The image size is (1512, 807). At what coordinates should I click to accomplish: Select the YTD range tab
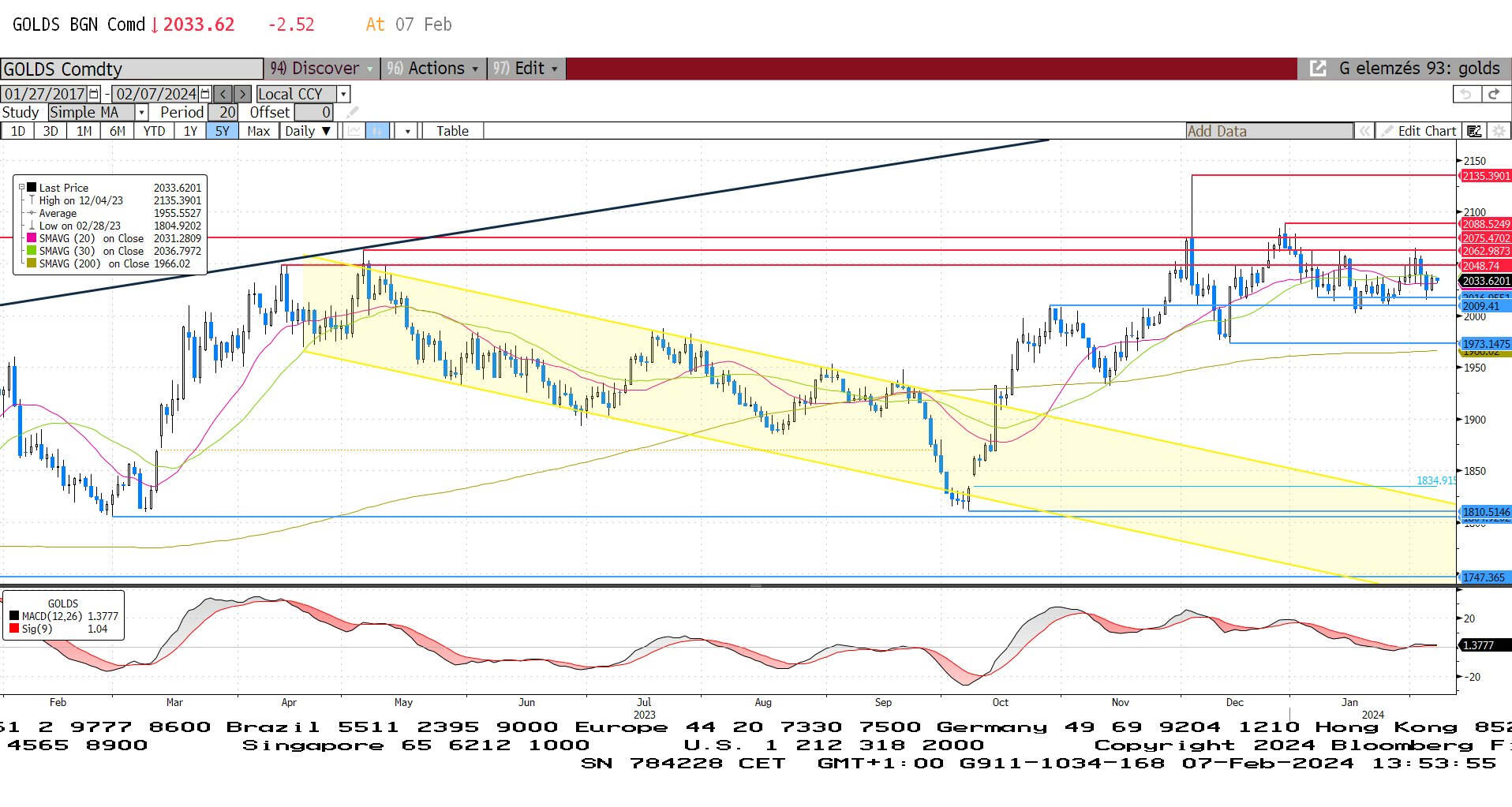[x=154, y=131]
